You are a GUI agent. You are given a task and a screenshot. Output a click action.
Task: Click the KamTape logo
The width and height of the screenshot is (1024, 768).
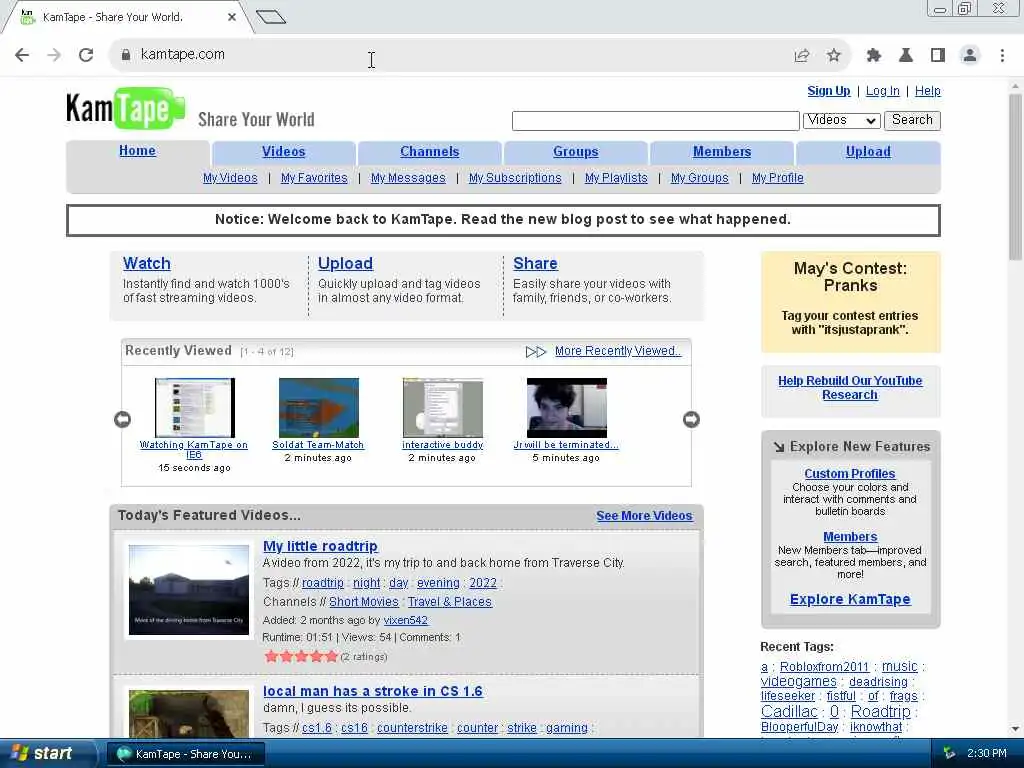125,108
